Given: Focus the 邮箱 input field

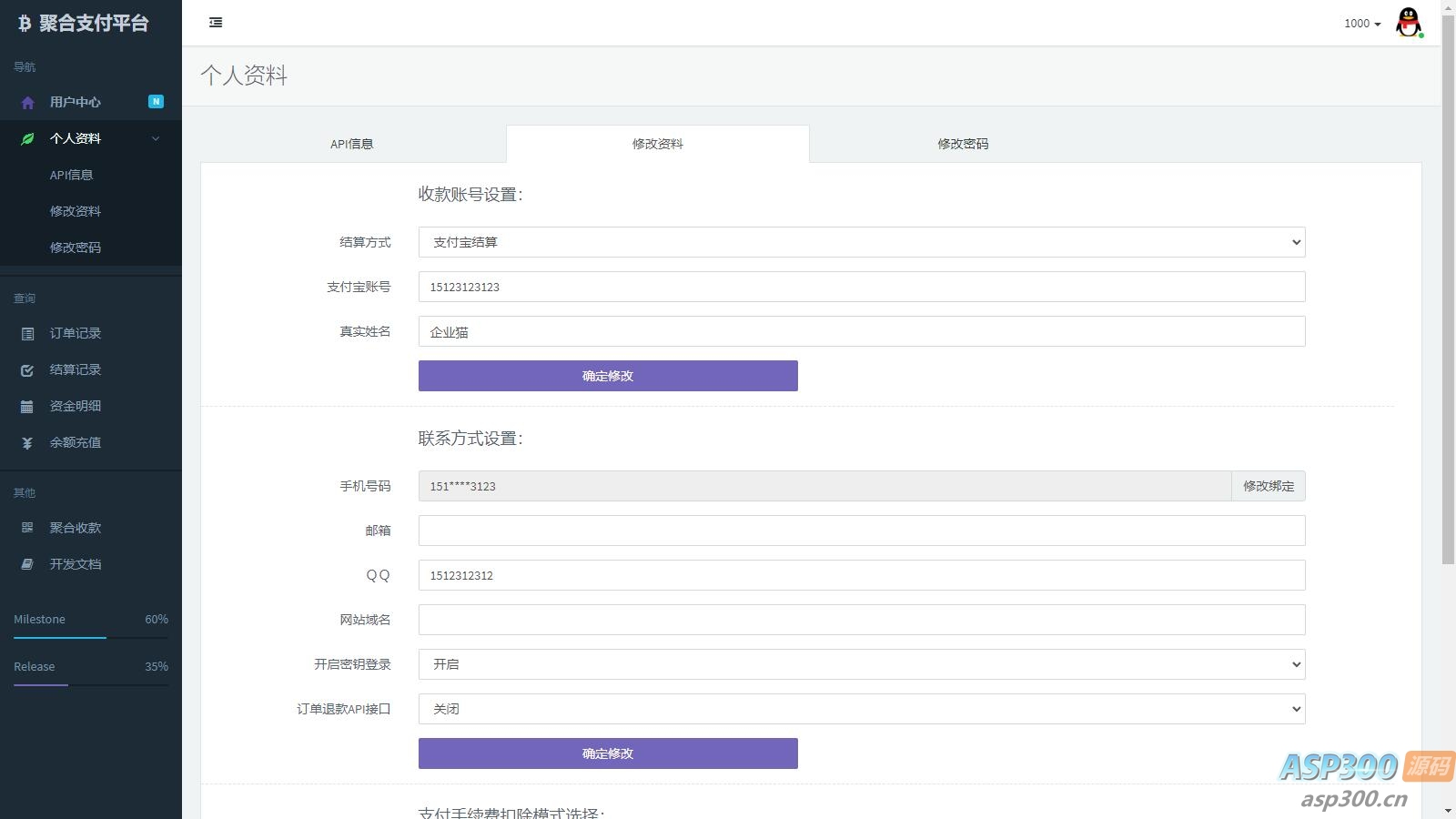Looking at the screenshot, I should pyautogui.click(x=861, y=531).
